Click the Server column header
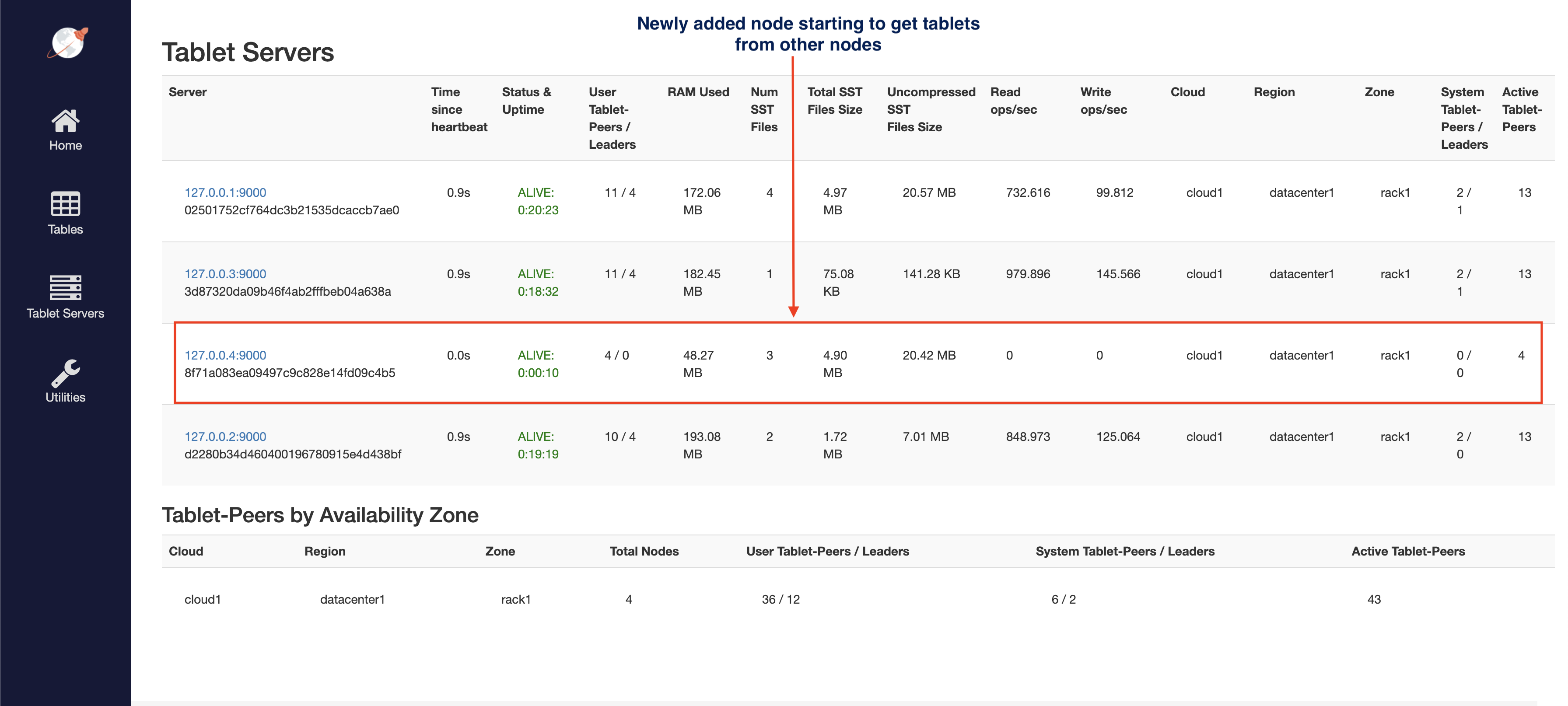This screenshot has width=1568, height=706. [x=188, y=92]
